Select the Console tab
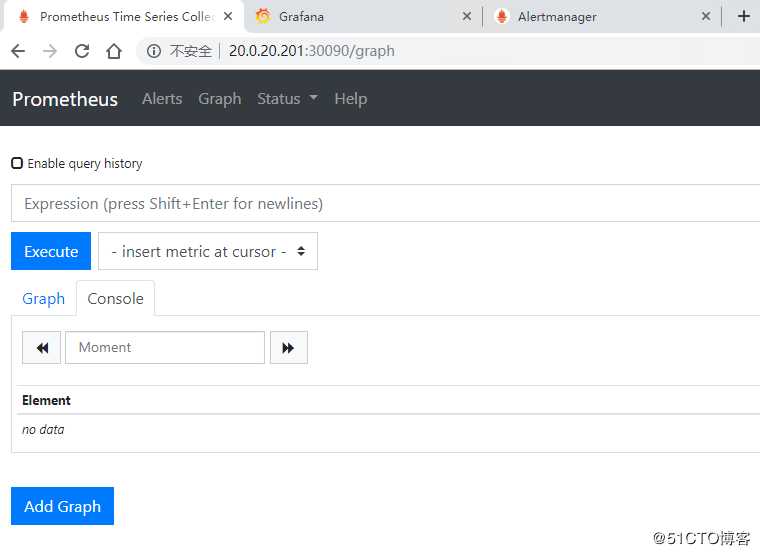 click(115, 299)
